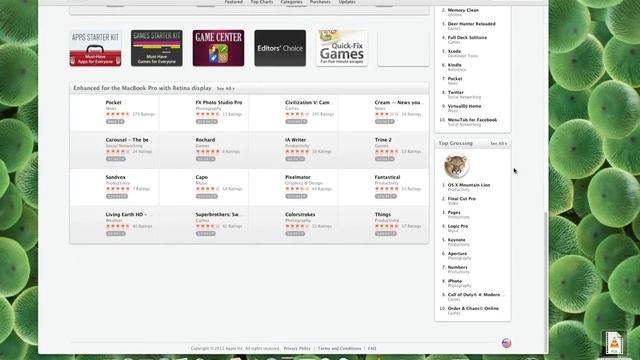Click the App Store vertical scrollbar thumb
The height and width of the screenshot is (360, 640).
click(x=546, y=282)
